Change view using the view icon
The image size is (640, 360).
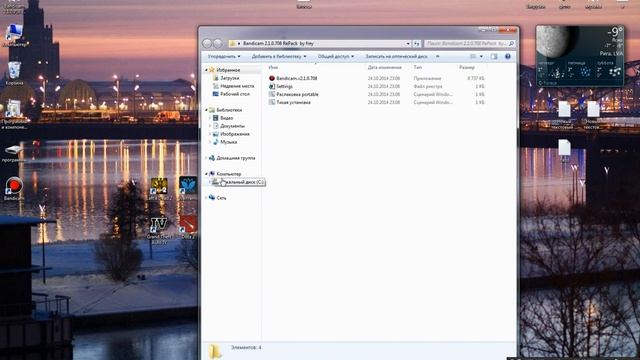click(473, 56)
